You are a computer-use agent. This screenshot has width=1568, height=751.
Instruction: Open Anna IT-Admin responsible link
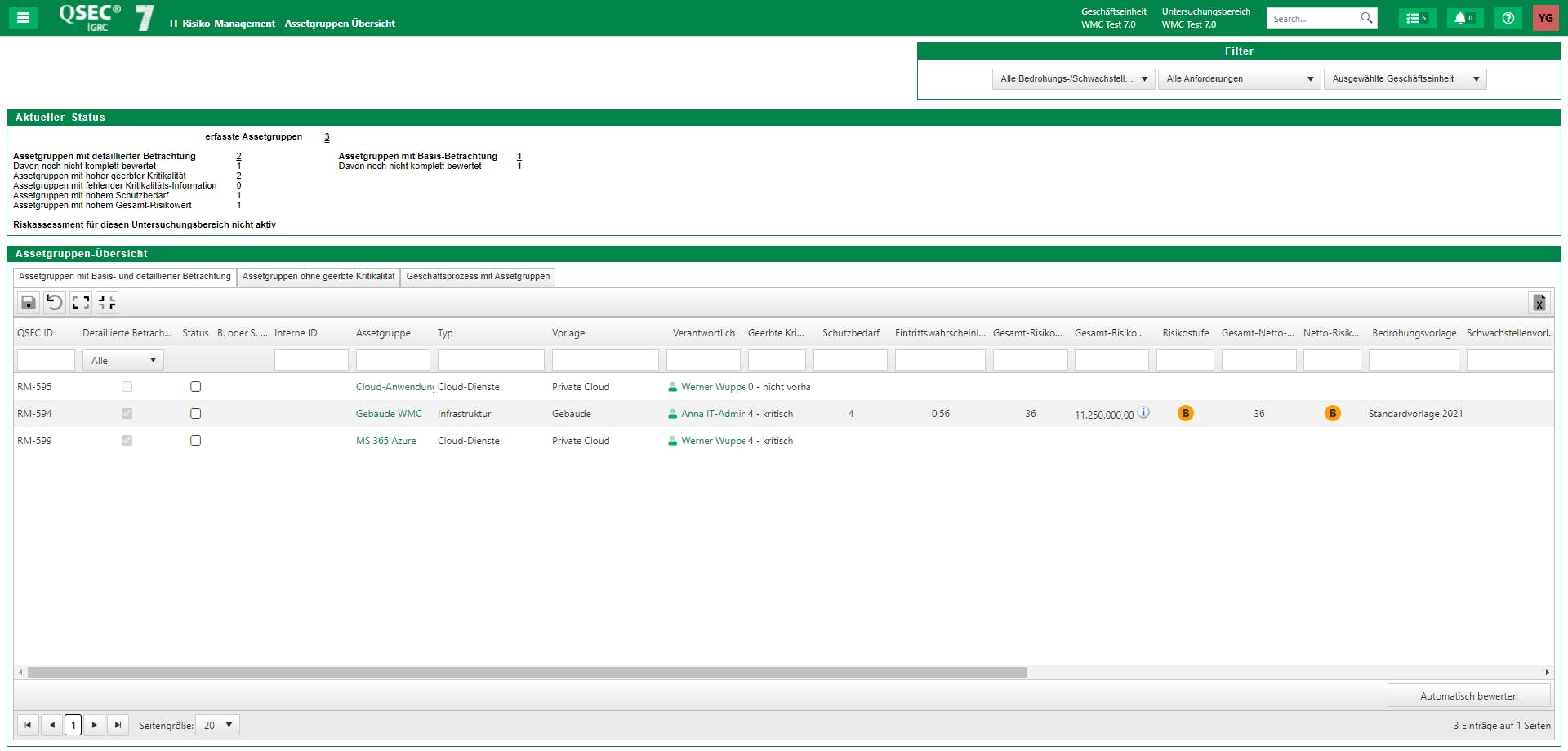click(x=713, y=414)
